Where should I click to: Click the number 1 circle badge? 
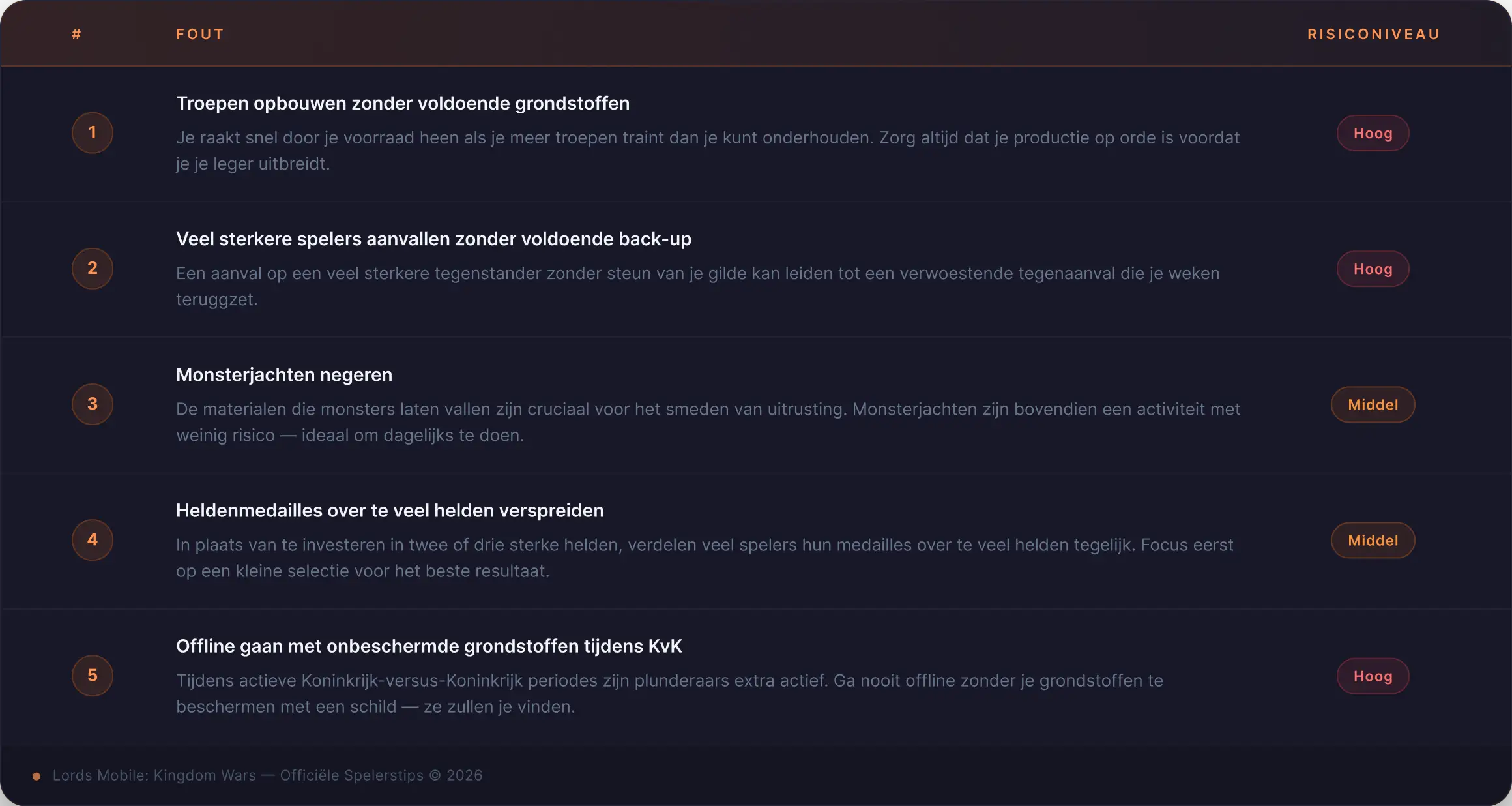coord(93,133)
